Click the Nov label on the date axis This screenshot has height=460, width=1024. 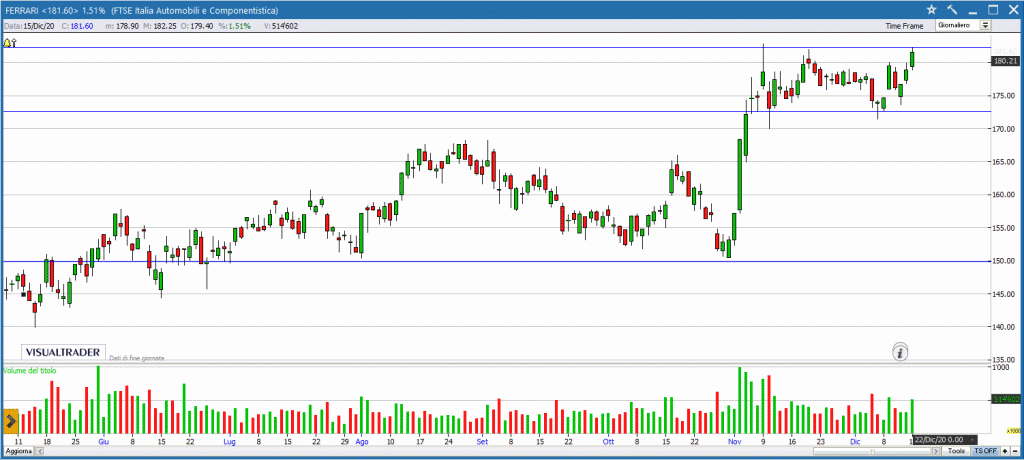point(735,442)
